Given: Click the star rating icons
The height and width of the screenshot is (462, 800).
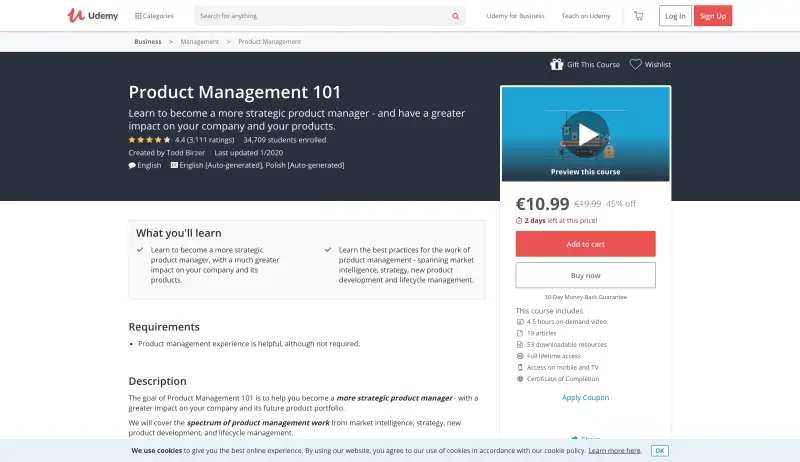Looking at the screenshot, I should pyautogui.click(x=149, y=140).
